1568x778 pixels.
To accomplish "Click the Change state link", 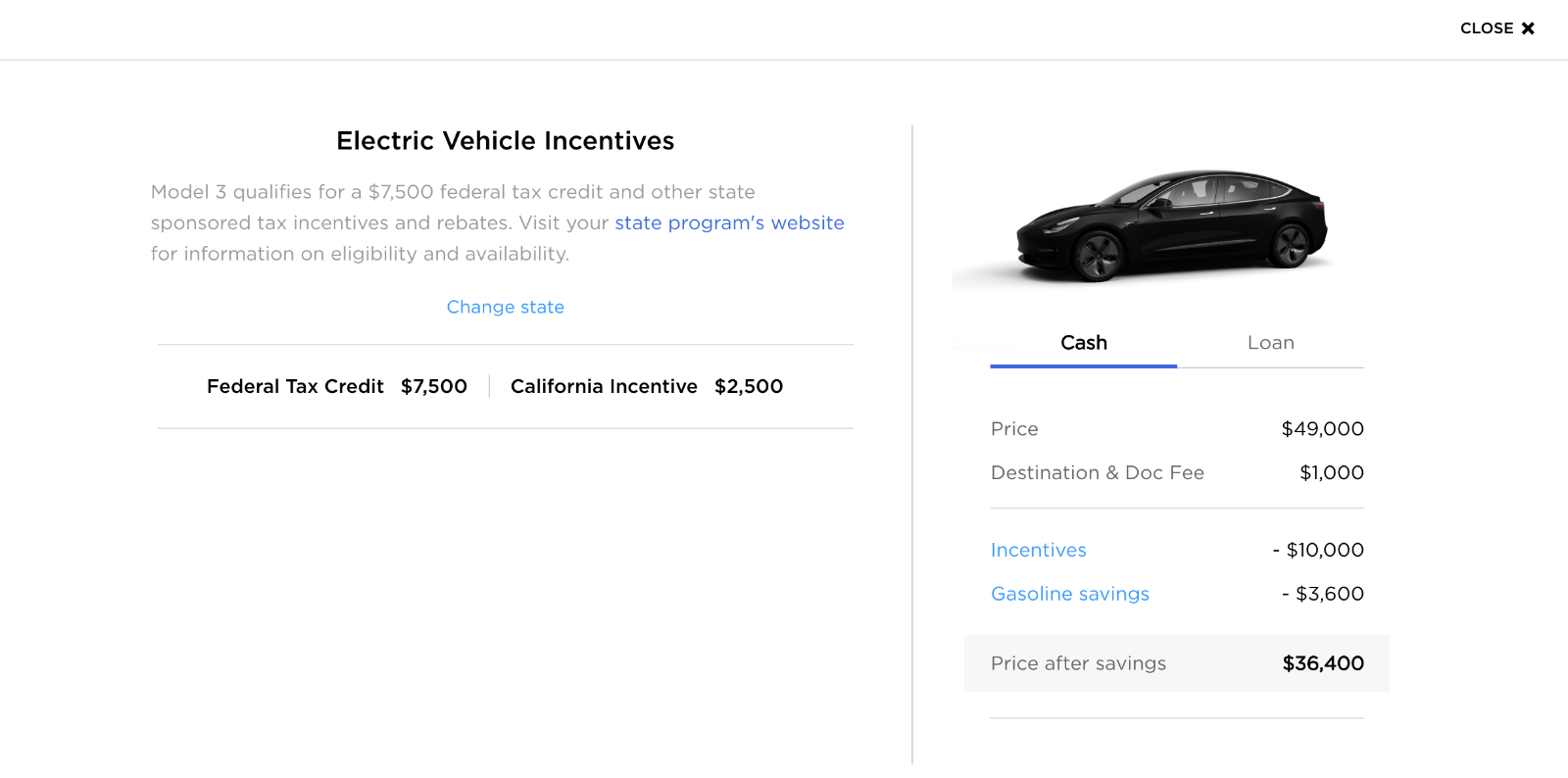I will [506, 307].
